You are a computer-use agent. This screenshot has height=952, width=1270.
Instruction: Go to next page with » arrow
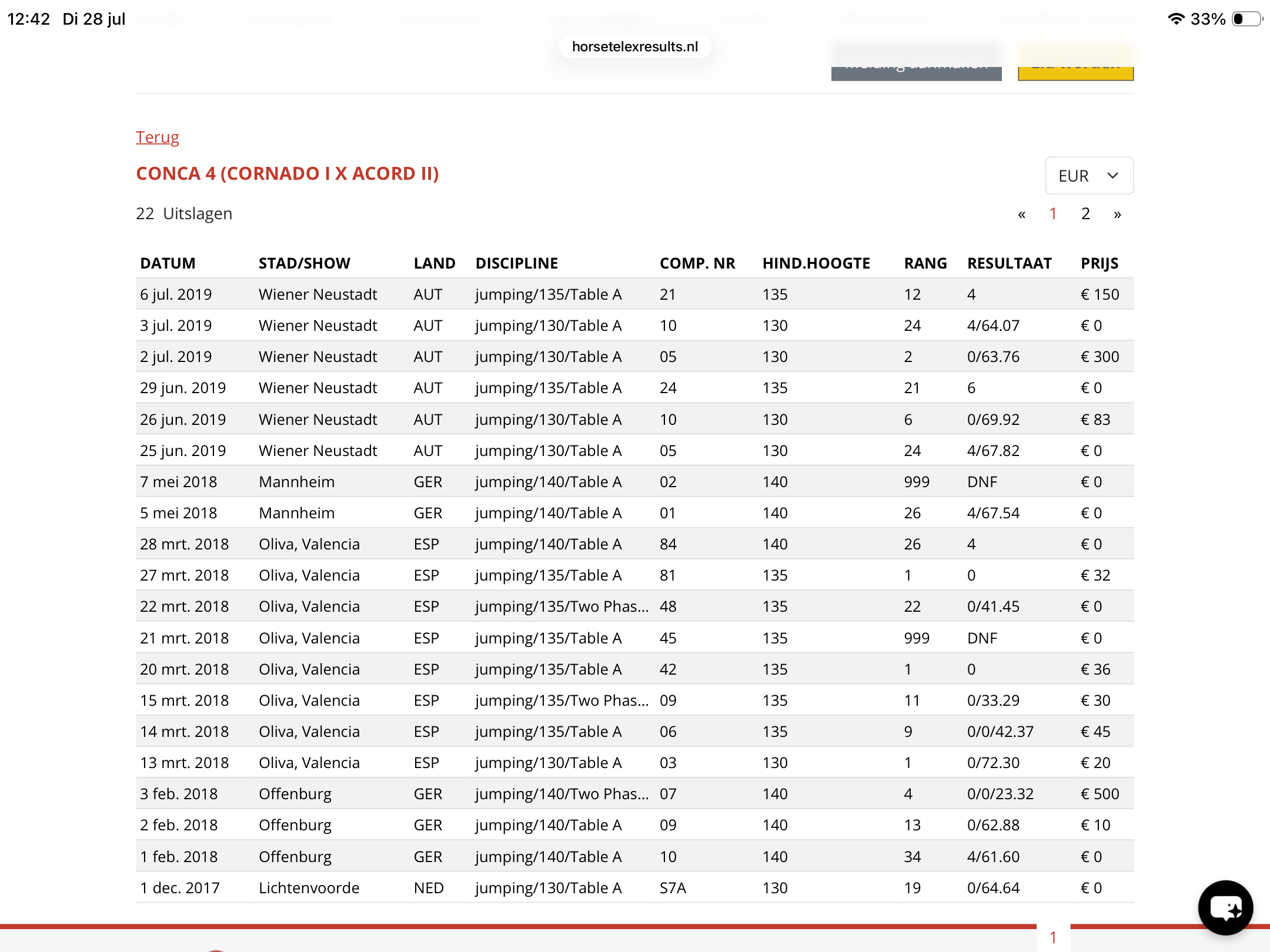1117,214
